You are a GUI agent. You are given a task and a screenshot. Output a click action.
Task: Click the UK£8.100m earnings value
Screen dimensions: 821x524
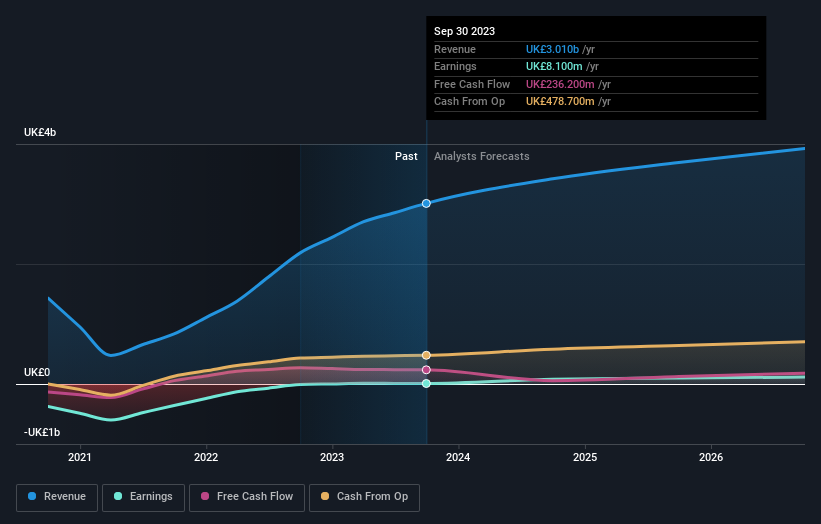[x=554, y=66]
